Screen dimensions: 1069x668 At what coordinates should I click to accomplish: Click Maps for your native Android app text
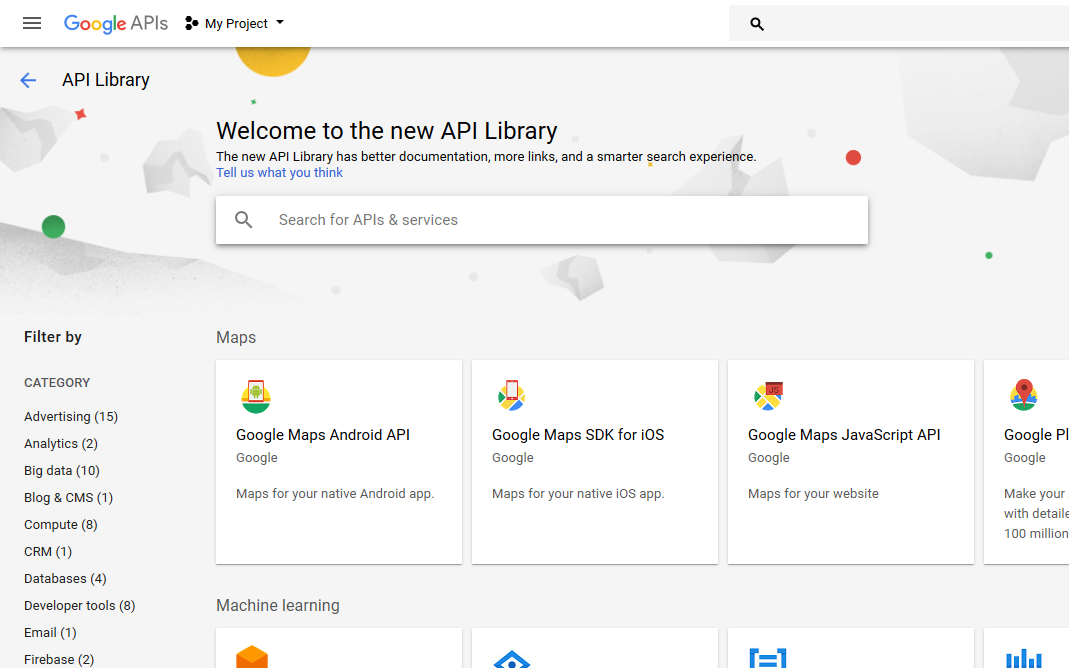pyautogui.click(x=335, y=494)
